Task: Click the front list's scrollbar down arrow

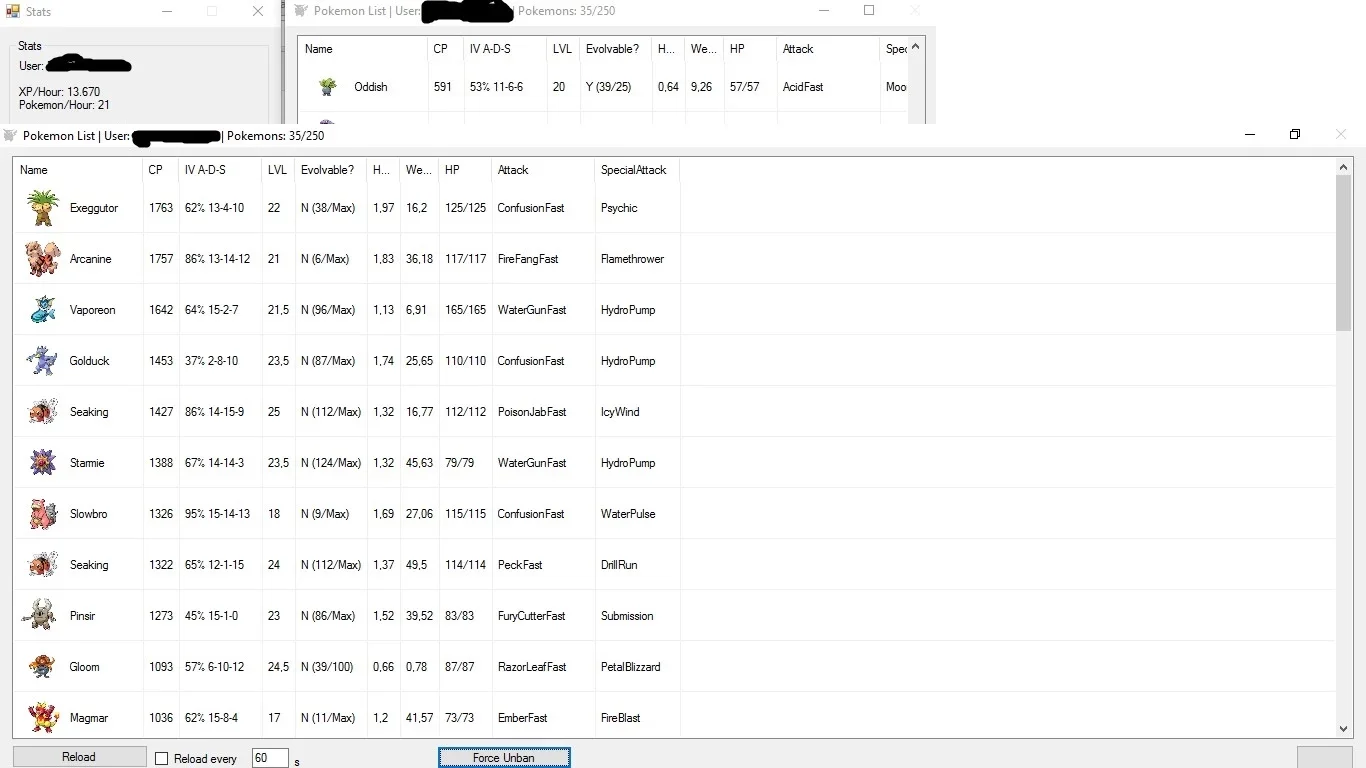Action: pos(1344,729)
